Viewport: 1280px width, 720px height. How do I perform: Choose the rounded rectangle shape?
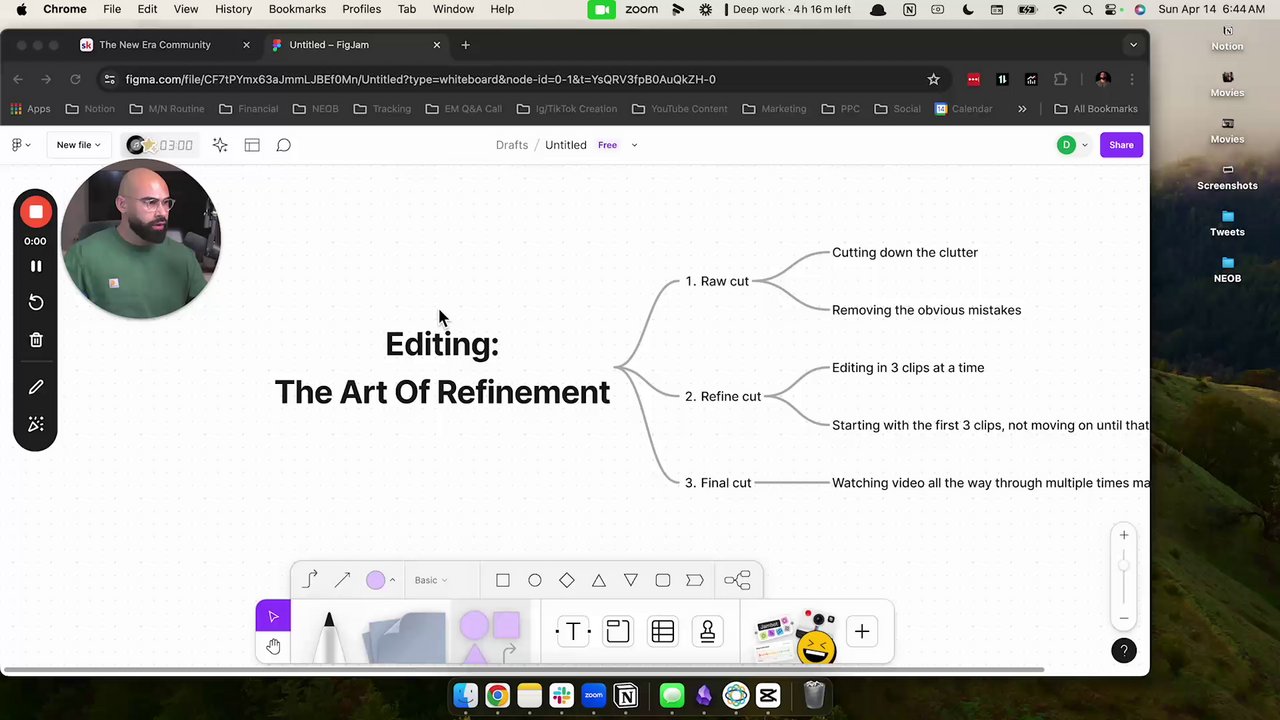pos(663,580)
